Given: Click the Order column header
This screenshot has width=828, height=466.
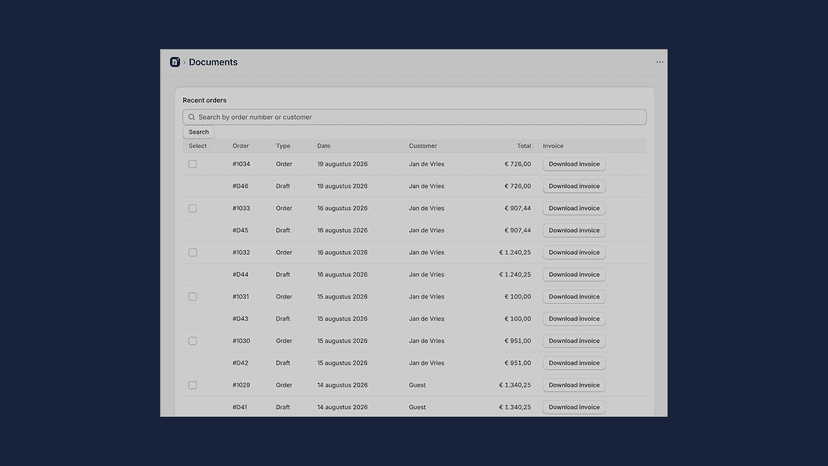Looking at the screenshot, I should (240, 146).
